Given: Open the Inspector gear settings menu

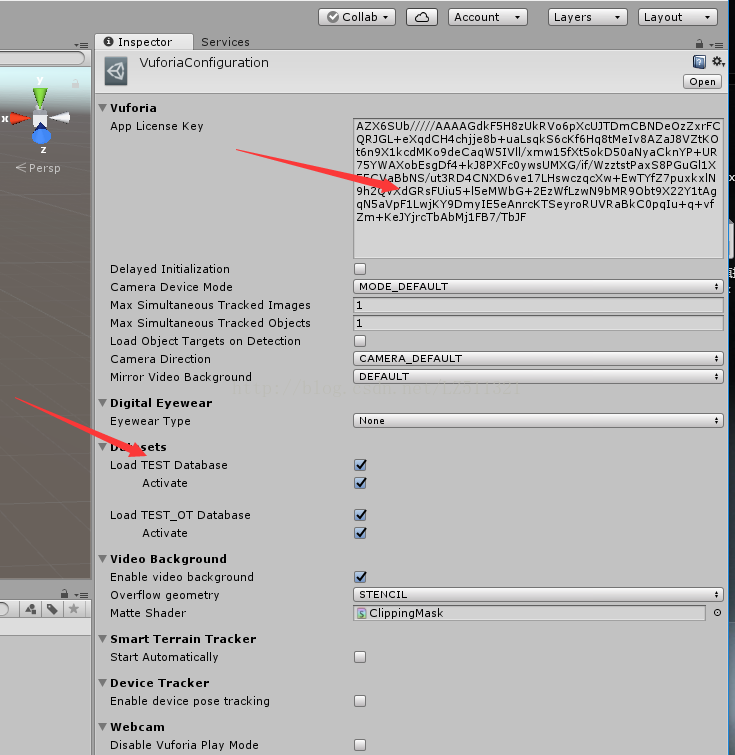Looking at the screenshot, I should [718, 62].
